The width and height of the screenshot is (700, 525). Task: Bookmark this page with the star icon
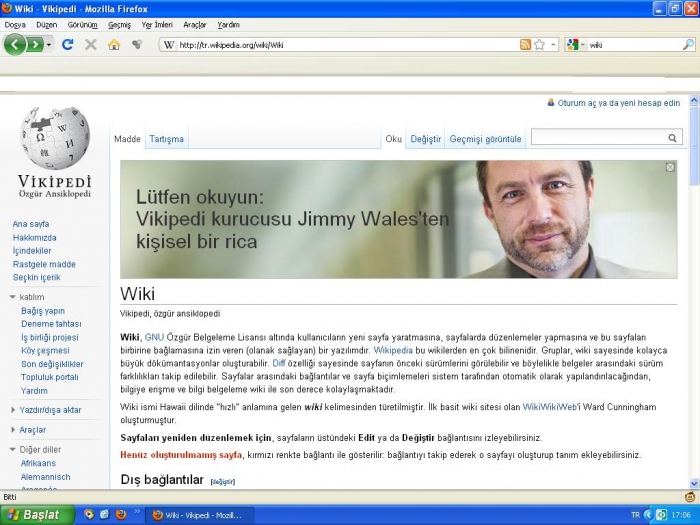click(539, 44)
